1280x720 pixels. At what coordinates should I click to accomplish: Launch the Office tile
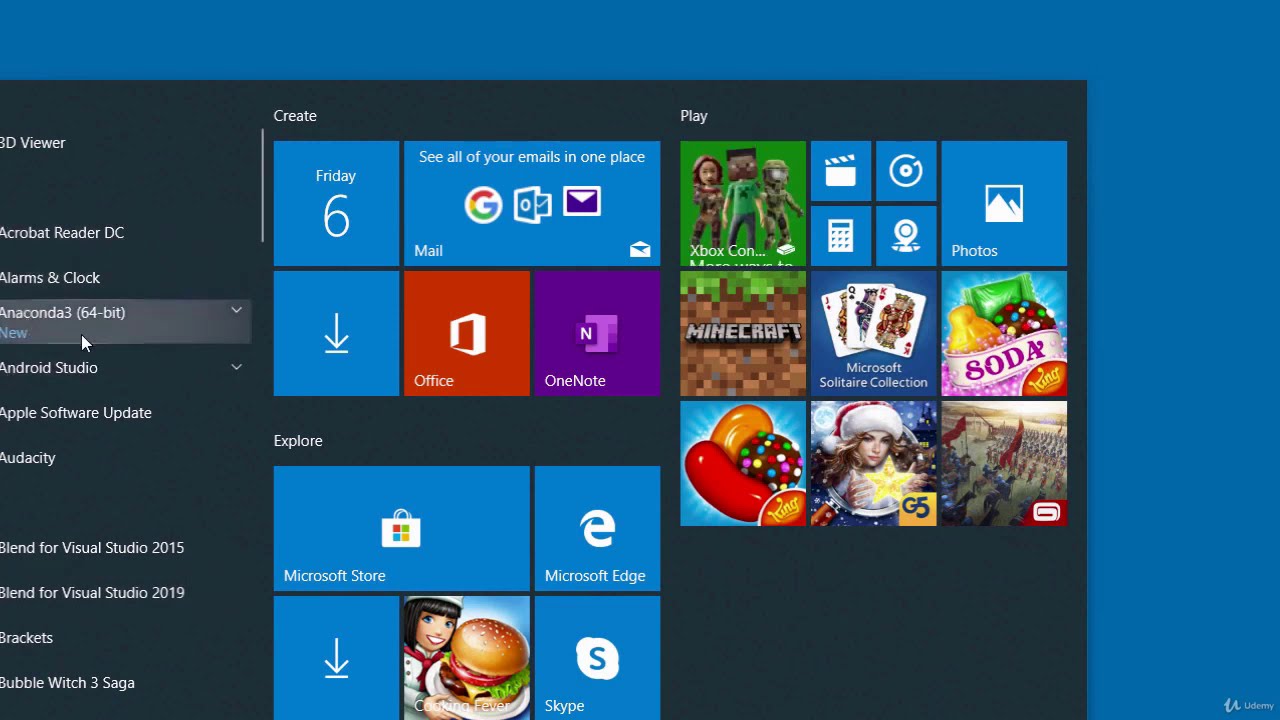(467, 333)
